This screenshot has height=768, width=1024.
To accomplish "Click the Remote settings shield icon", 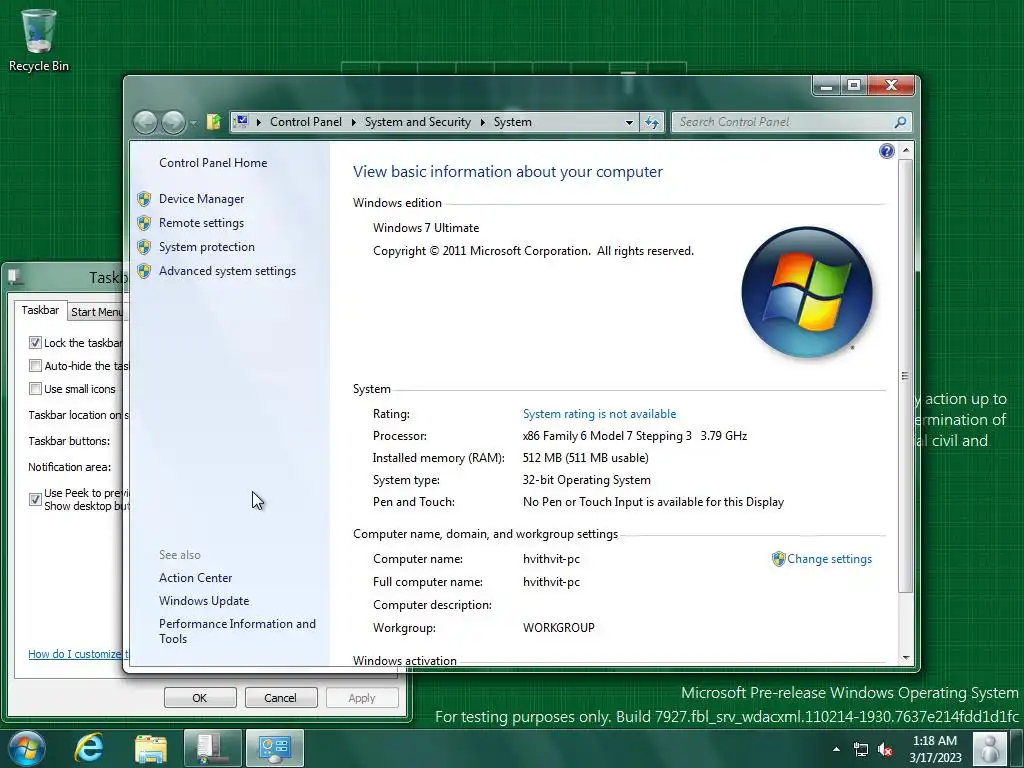I will point(144,223).
